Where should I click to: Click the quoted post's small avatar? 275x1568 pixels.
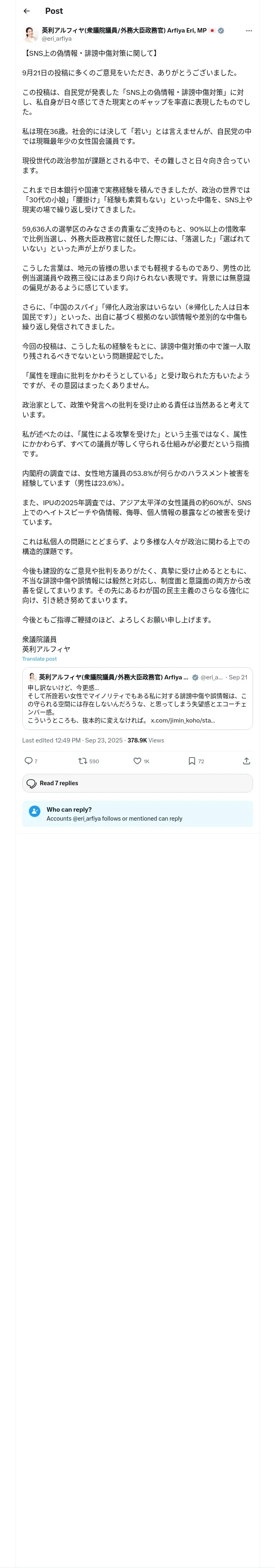(x=32, y=677)
